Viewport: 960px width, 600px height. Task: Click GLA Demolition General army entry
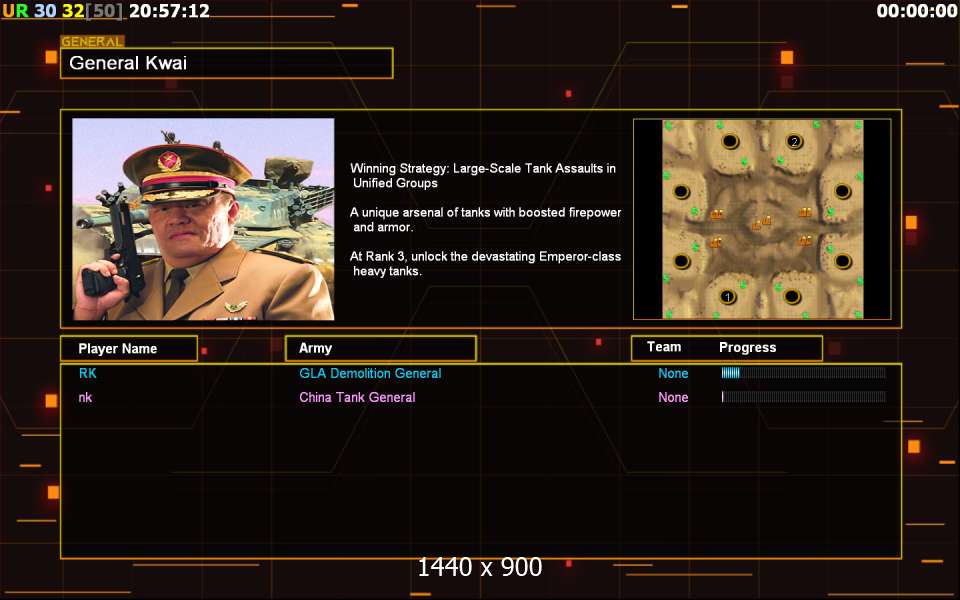click(x=370, y=373)
